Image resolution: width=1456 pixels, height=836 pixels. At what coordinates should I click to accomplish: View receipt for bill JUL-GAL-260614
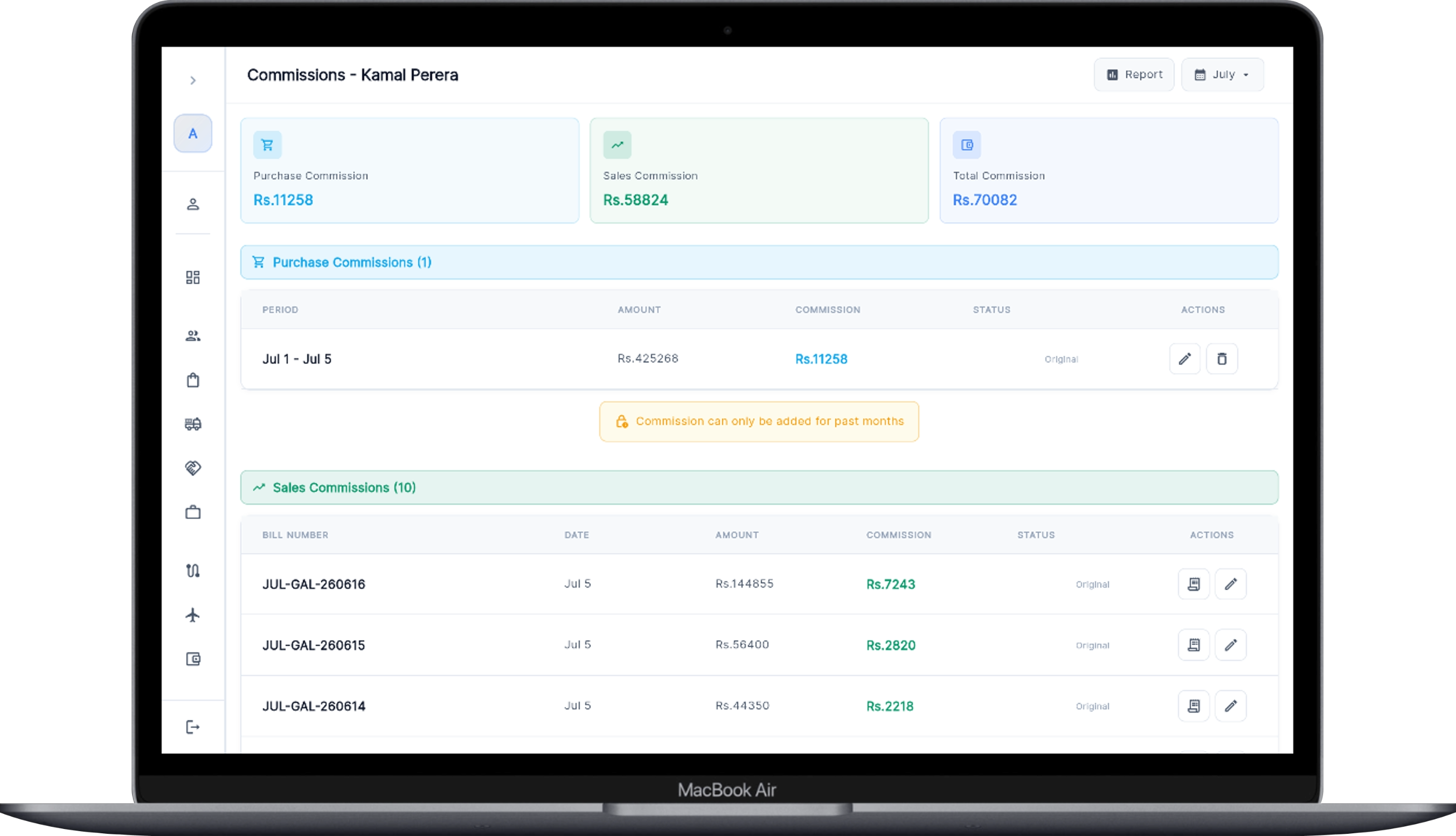tap(1194, 706)
